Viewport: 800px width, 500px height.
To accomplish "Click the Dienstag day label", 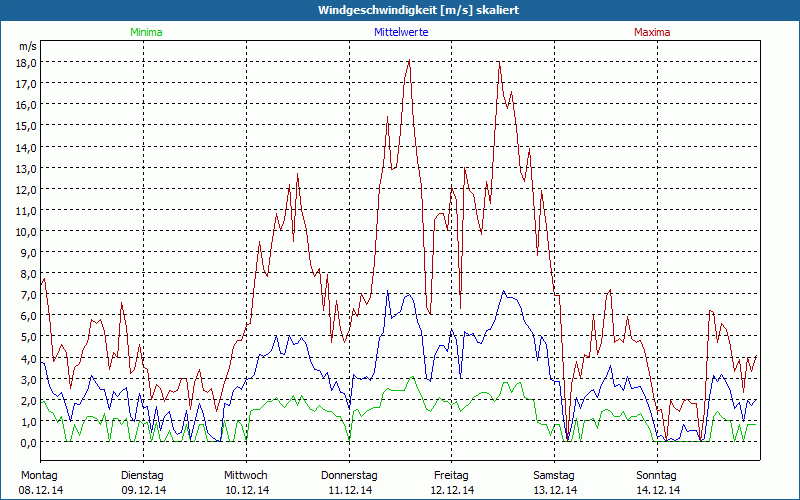I will coord(142,475).
